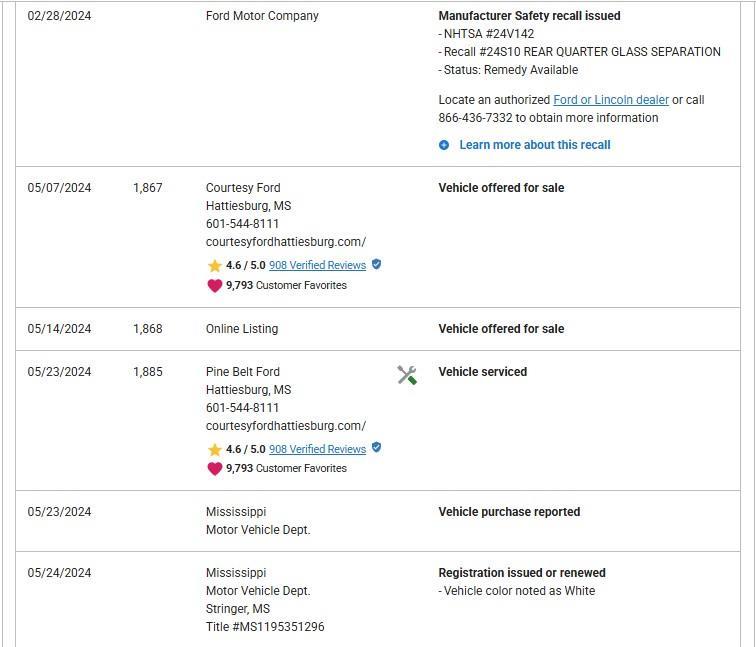Screen dimensions: 756x647
Task: Select the Courtesy Ford dealer name
Action: coord(243,188)
